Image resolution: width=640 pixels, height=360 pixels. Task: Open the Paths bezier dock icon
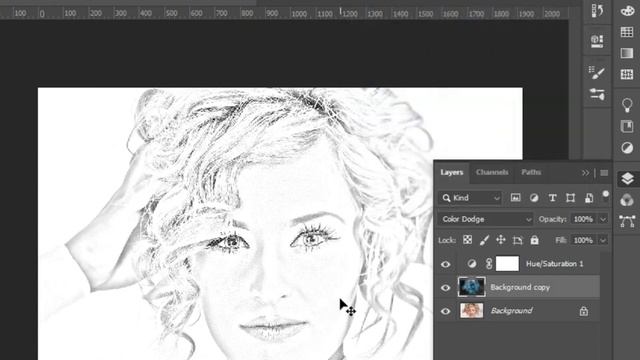tap(627, 221)
